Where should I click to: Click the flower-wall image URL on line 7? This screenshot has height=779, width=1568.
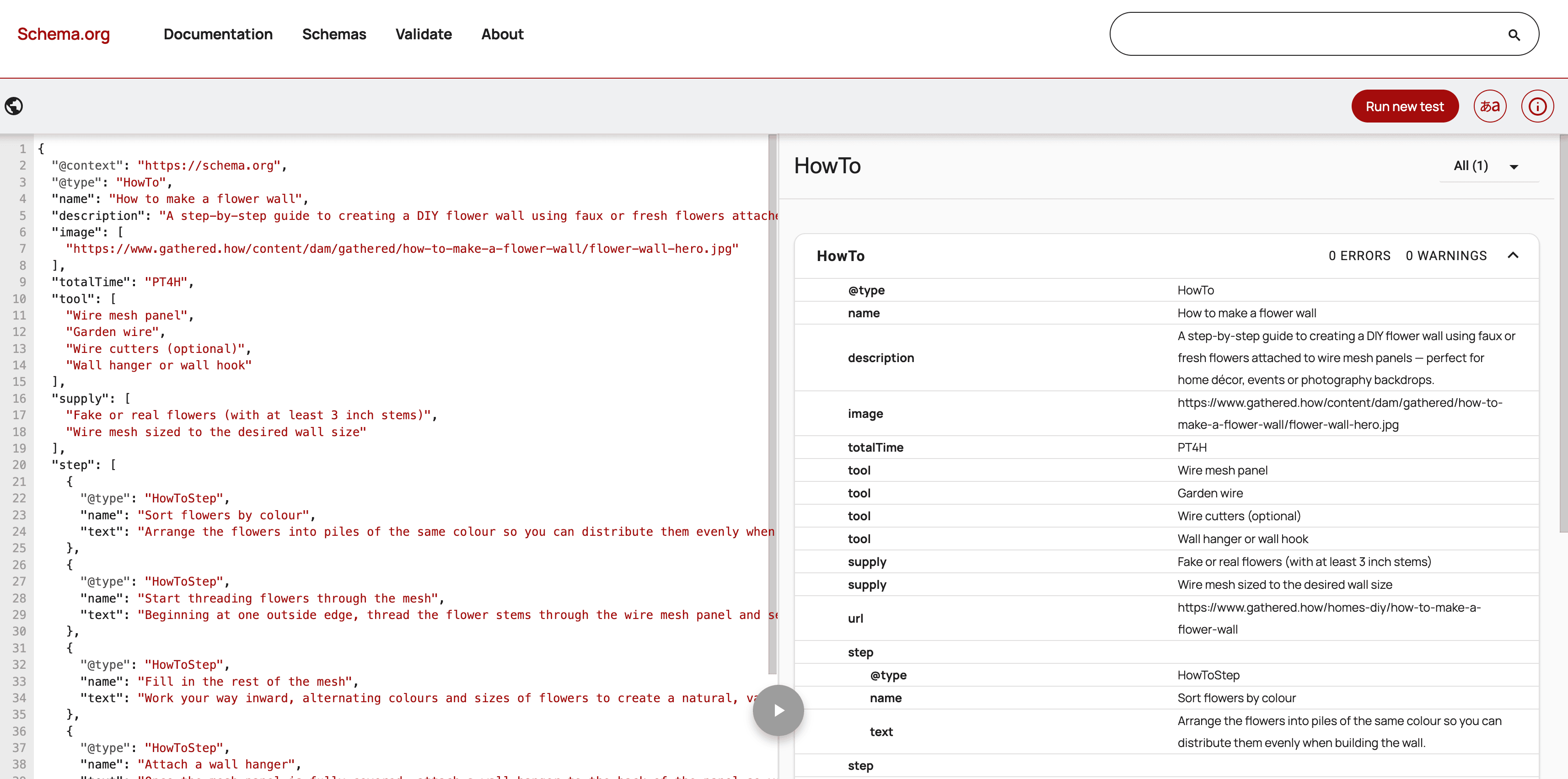[x=402, y=248]
